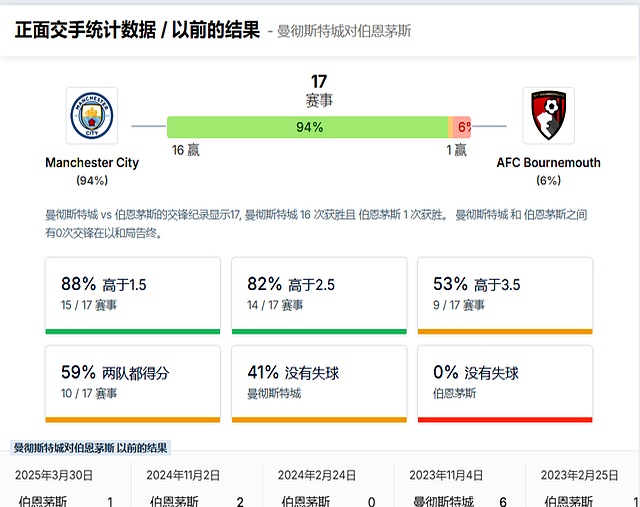Viewport: 640px width, 507px height.
Task: Select the 59% 两队都得分 stat card
Action: (x=133, y=384)
